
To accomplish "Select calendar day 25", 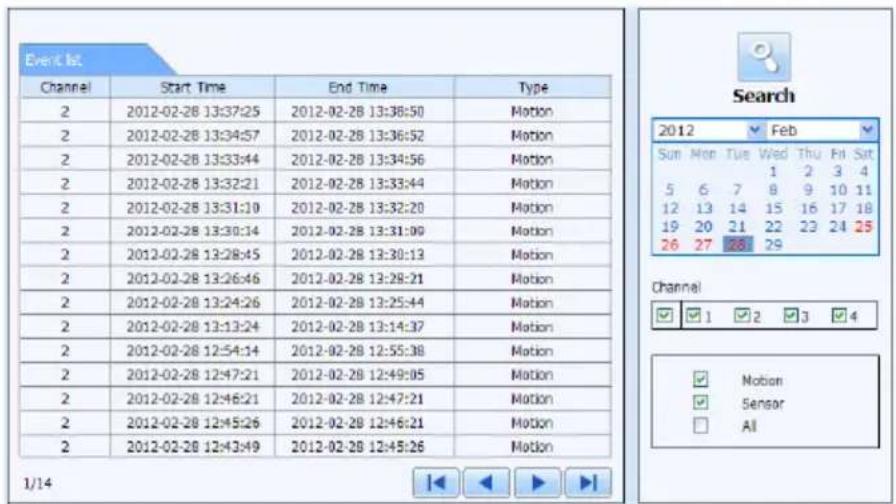I will [x=863, y=226].
